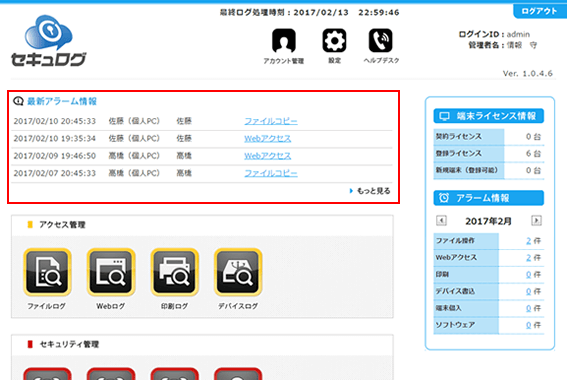The height and width of the screenshot is (380, 567).
Task: Click the alarm clock icon in アラーム情報
Action: click(444, 198)
